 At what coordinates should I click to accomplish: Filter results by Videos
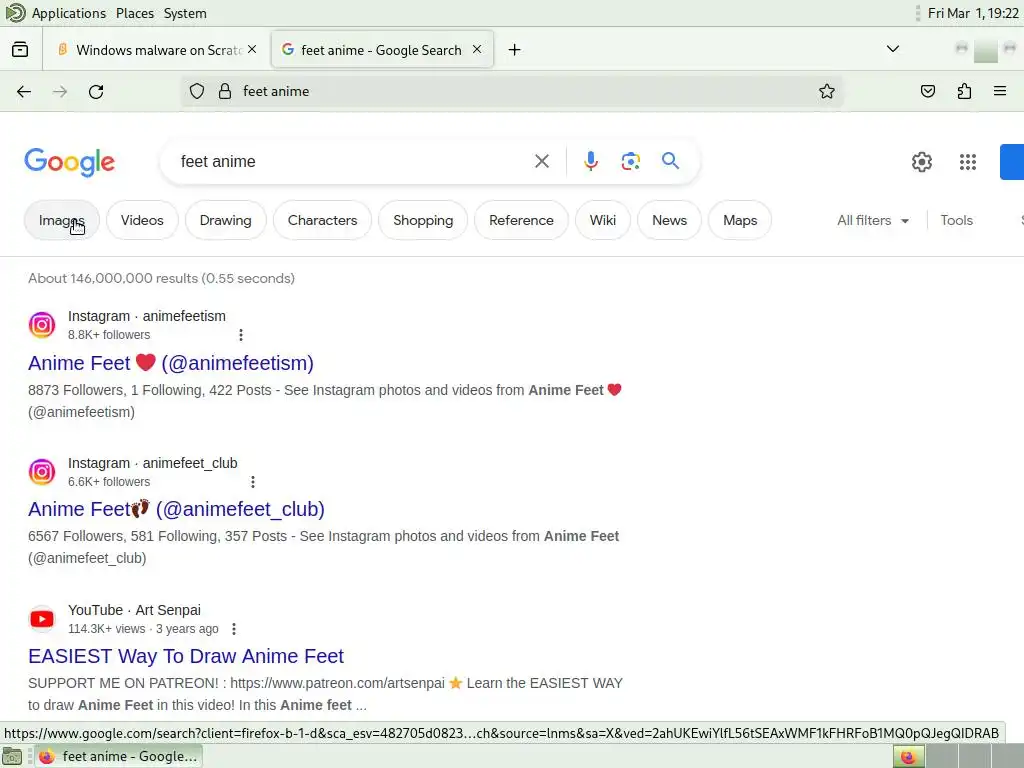tap(142, 221)
